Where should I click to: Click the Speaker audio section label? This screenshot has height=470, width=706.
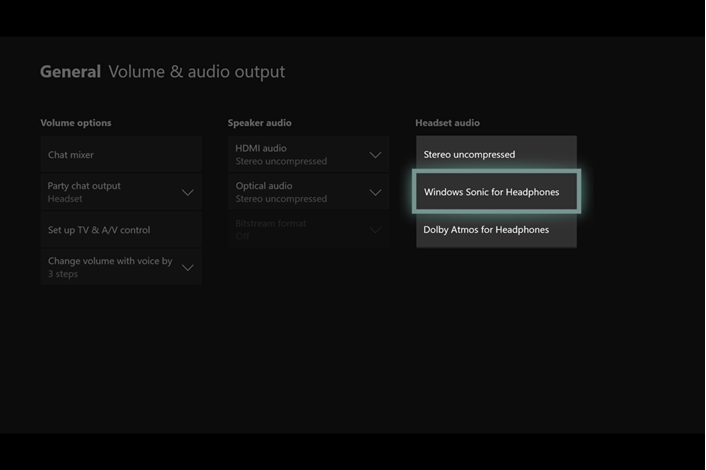point(259,123)
